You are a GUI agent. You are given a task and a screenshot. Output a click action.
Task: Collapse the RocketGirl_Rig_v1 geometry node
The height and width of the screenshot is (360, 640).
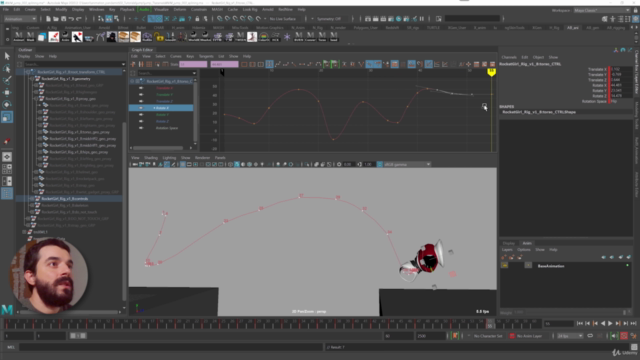click(32, 78)
